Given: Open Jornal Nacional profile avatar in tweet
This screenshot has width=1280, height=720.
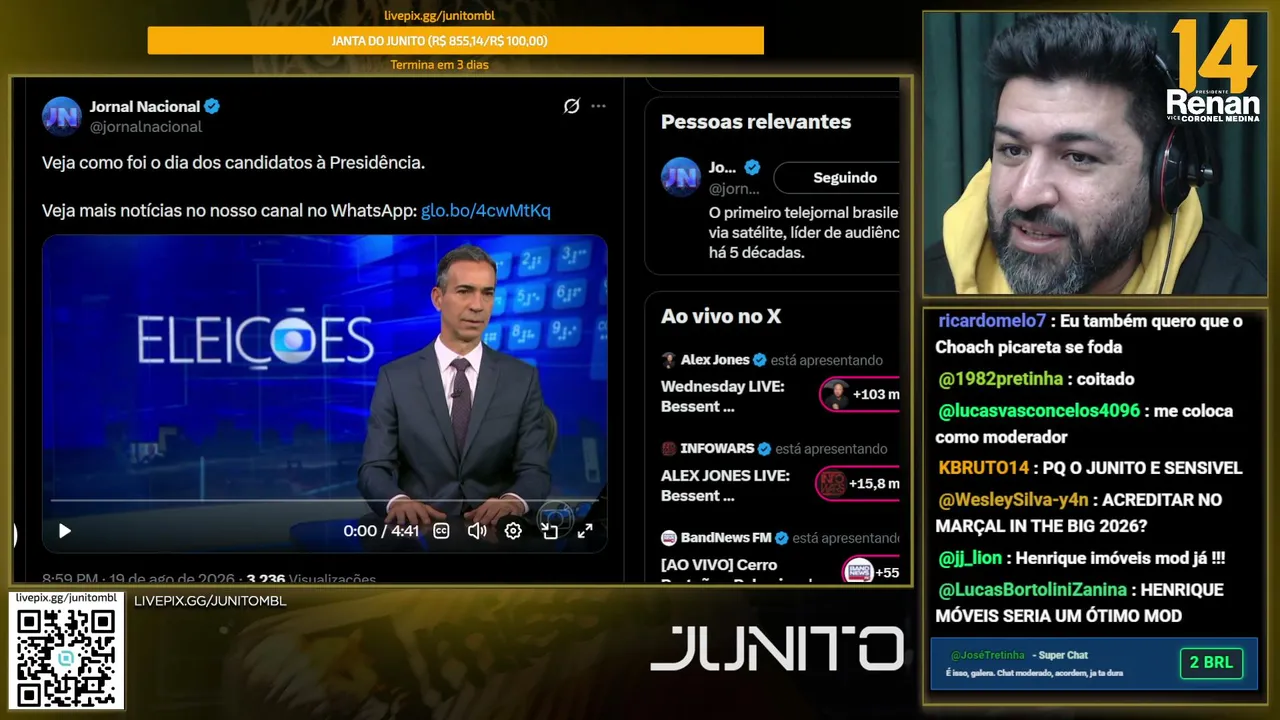Looking at the screenshot, I should pos(61,116).
